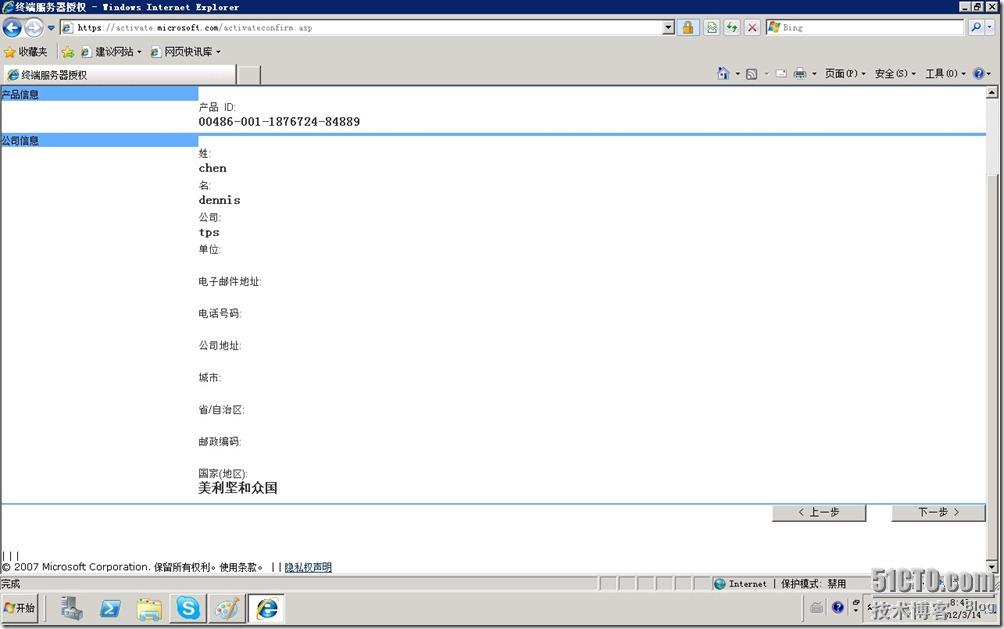Open search provider dropdown arrow

(989, 28)
